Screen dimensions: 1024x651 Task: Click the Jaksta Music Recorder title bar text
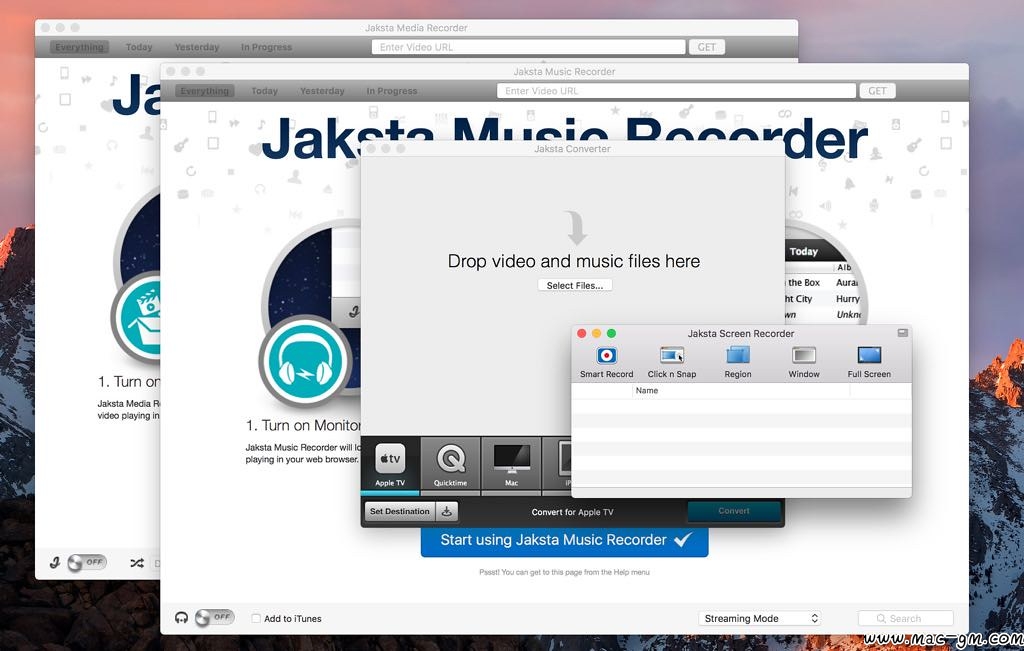pyautogui.click(x=564, y=72)
